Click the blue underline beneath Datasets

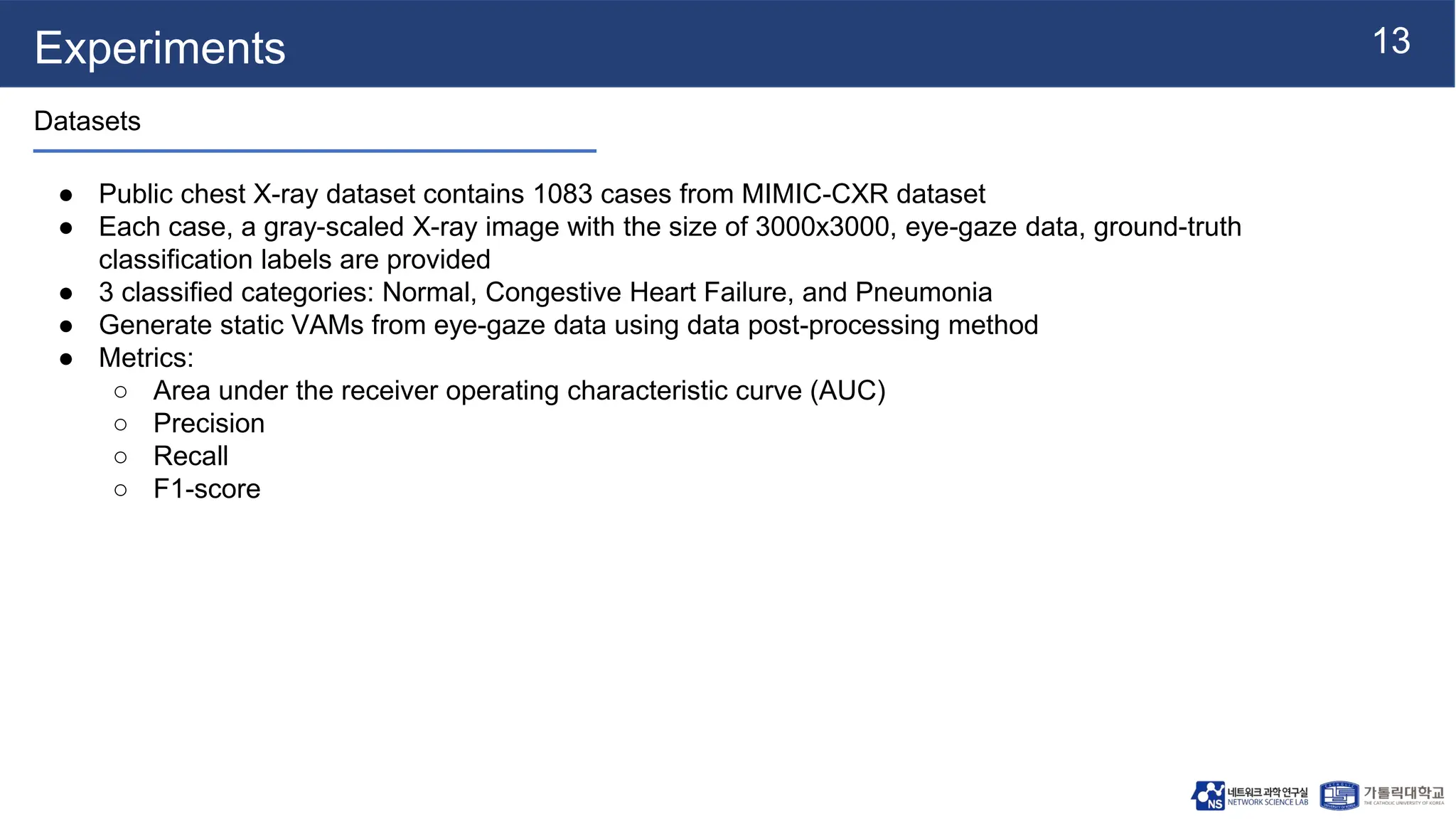314,151
